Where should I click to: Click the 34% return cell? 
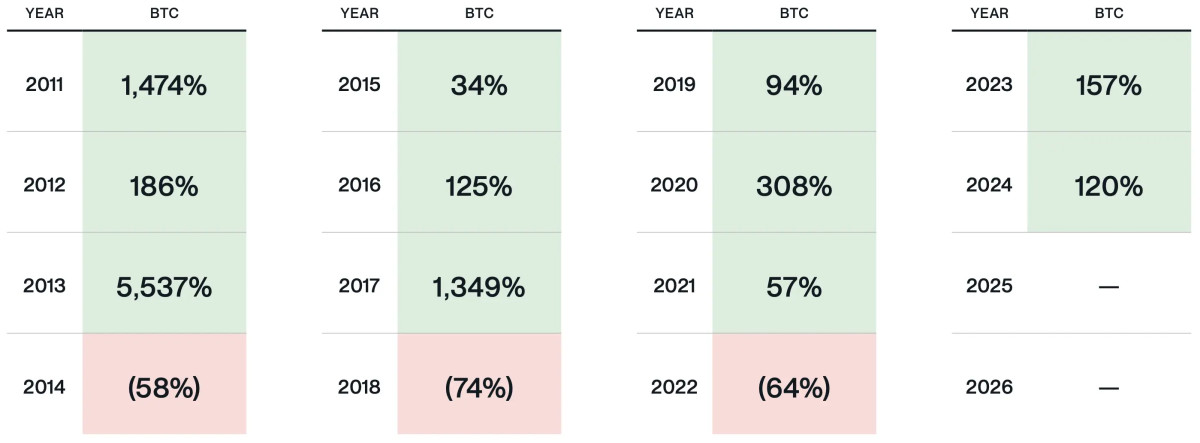pyautogui.click(x=479, y=86)
